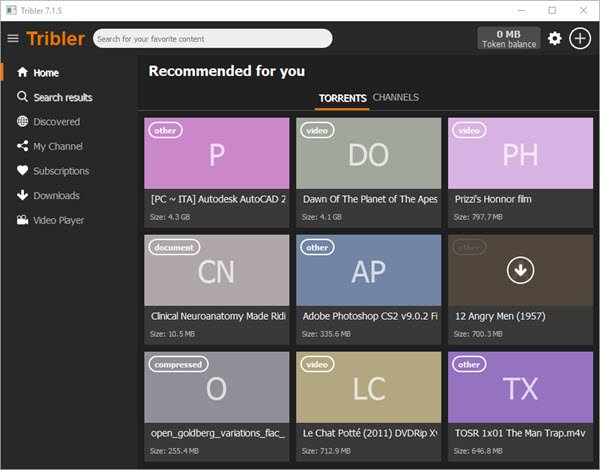
Task: Click the Tribler logo text
Action: pos(55,38)
